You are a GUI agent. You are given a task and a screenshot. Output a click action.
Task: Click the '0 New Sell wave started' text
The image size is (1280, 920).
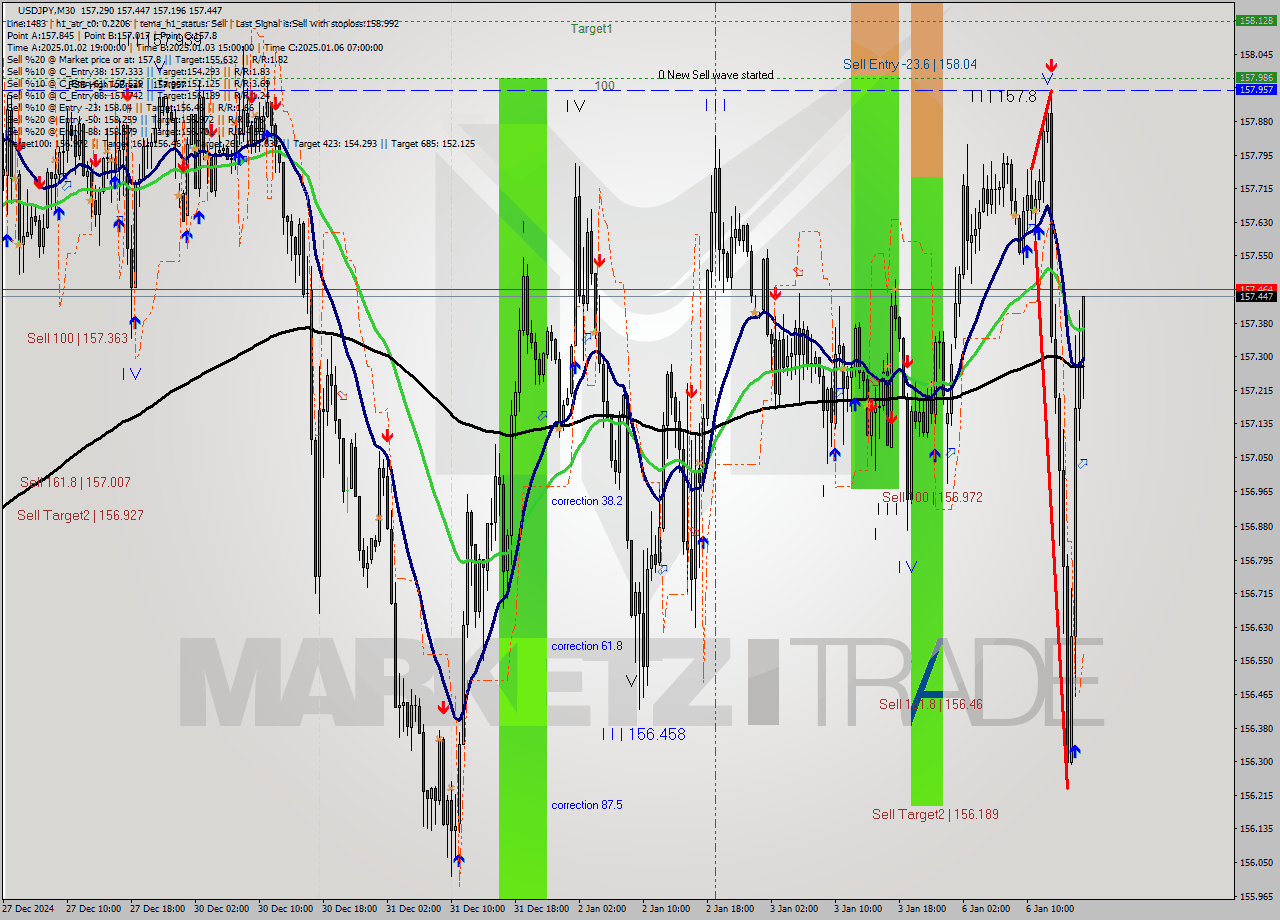(715, 75)
